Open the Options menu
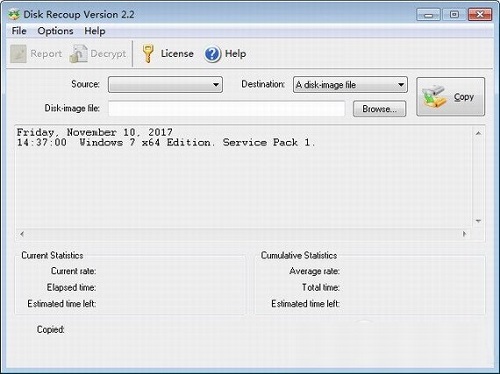 click(55, 31)
